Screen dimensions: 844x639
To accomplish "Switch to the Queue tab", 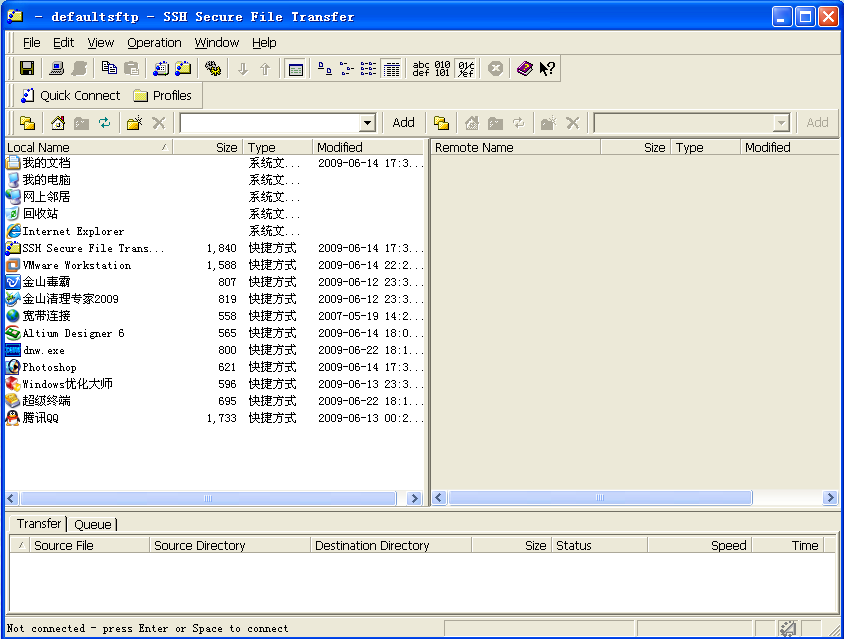I will [93, 524].
